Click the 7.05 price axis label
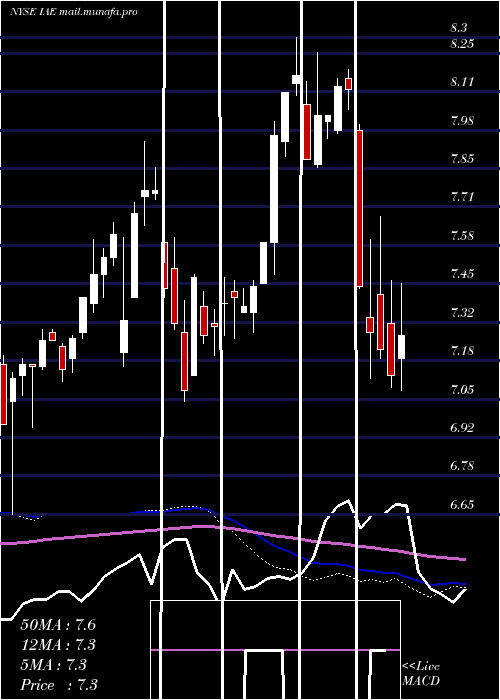The image size is (500, 700). pyautogui.click(x=462, y=390)
